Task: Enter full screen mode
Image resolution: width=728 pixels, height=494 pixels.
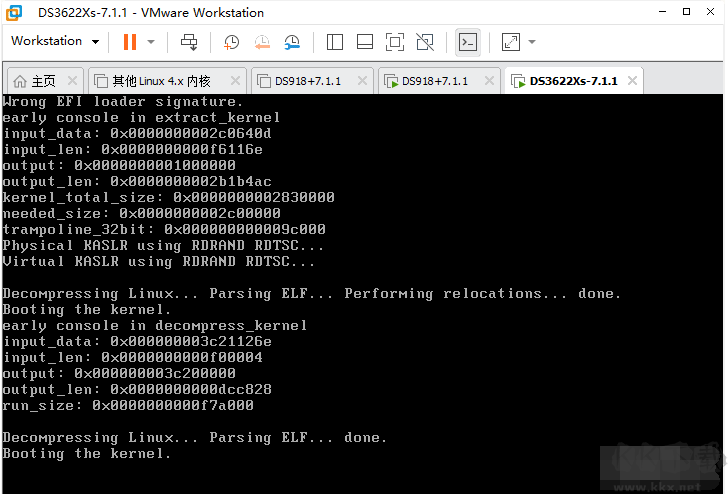Action: (x=395, y=42)
